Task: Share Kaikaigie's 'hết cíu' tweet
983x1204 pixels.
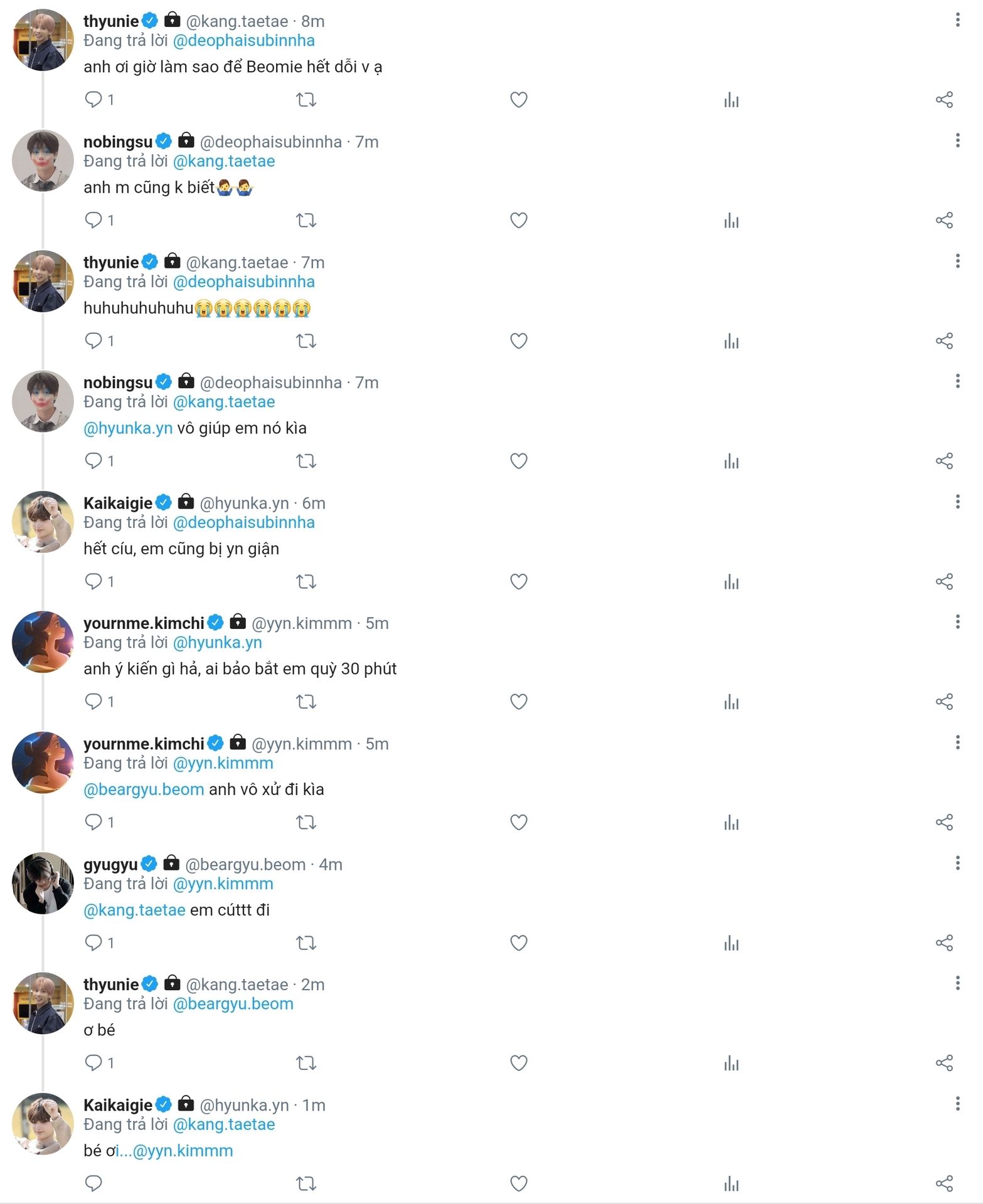Action: click(x=944, y=582)
